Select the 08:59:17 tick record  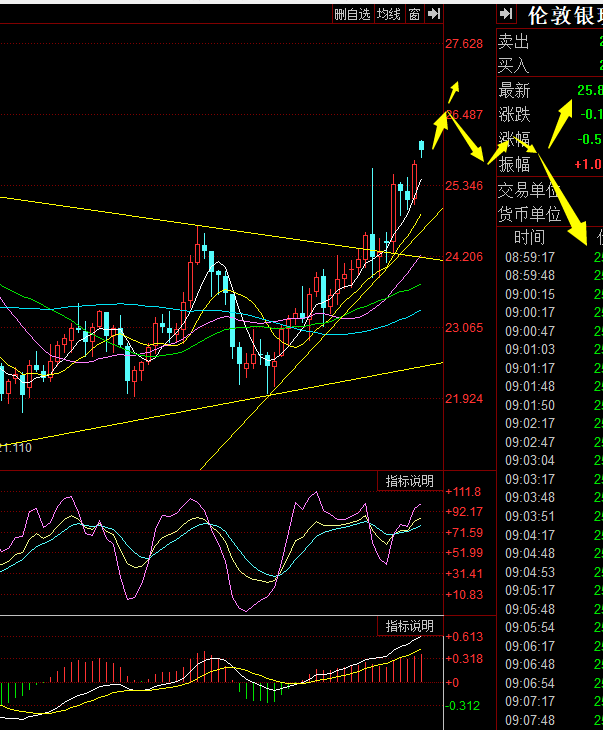point(530,257)
